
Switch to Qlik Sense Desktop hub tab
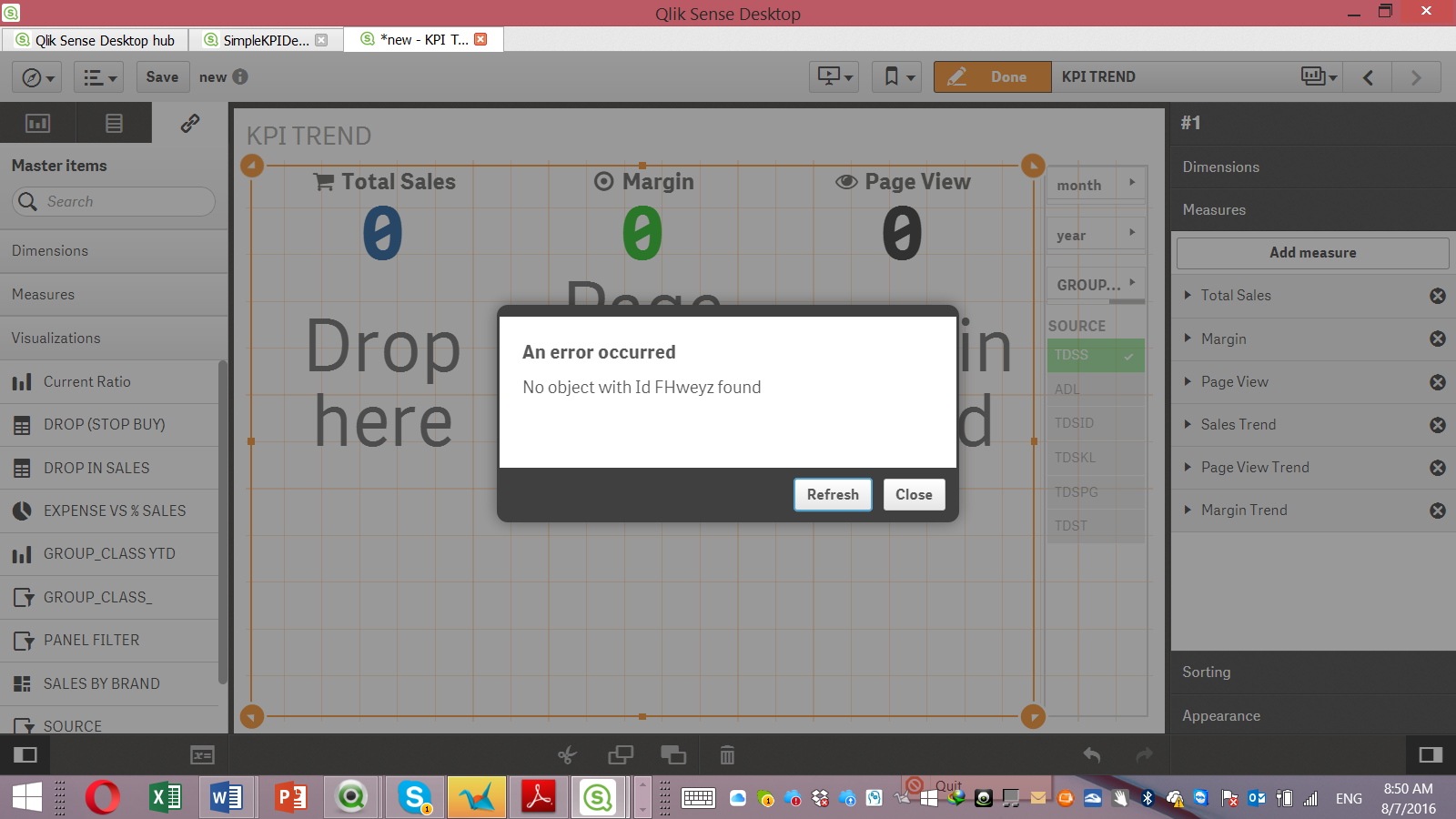click(96, 40)
